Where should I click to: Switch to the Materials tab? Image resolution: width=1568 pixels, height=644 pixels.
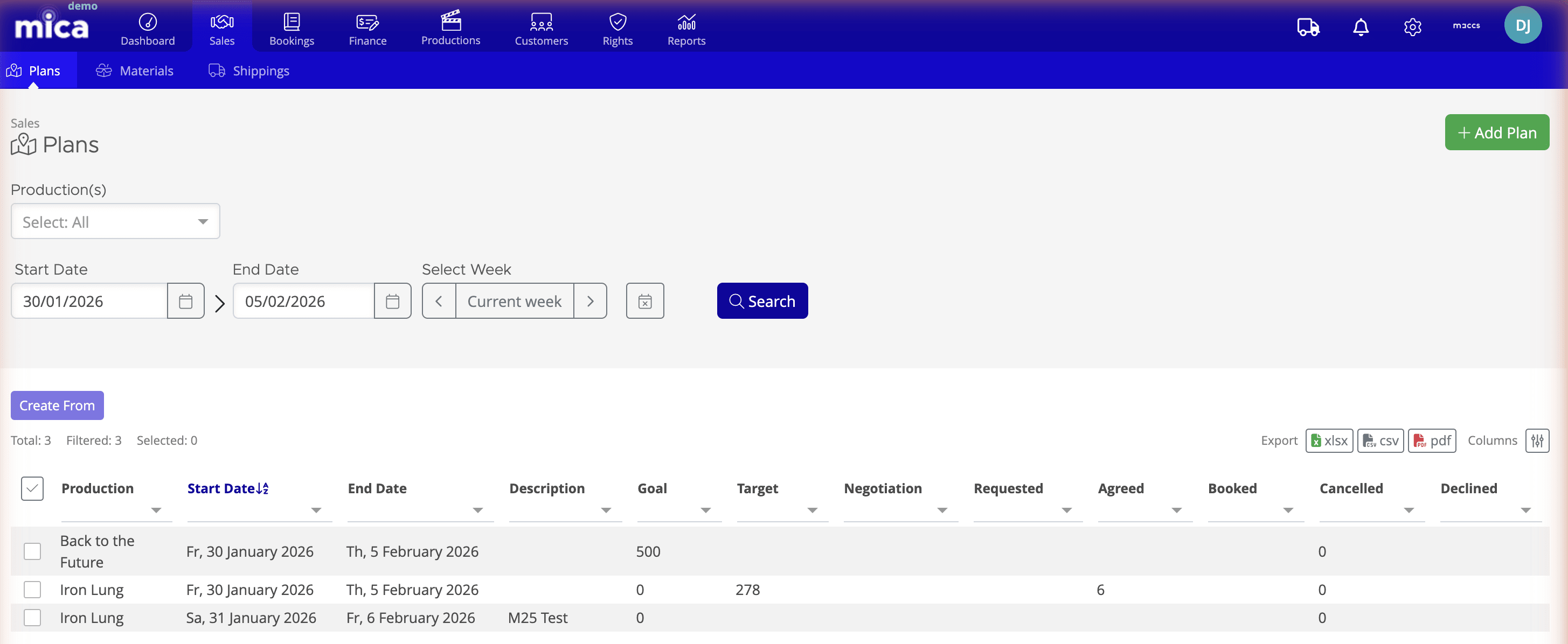coord(135,70)
